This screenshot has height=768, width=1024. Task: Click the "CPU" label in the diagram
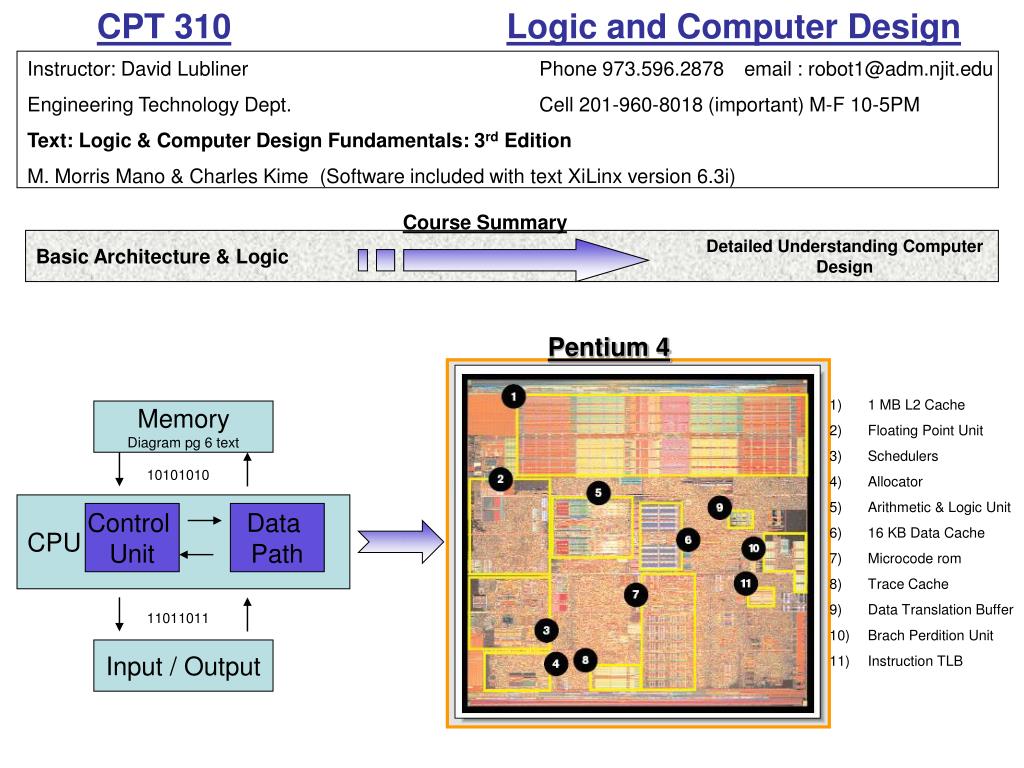click(x=54, y=543)
